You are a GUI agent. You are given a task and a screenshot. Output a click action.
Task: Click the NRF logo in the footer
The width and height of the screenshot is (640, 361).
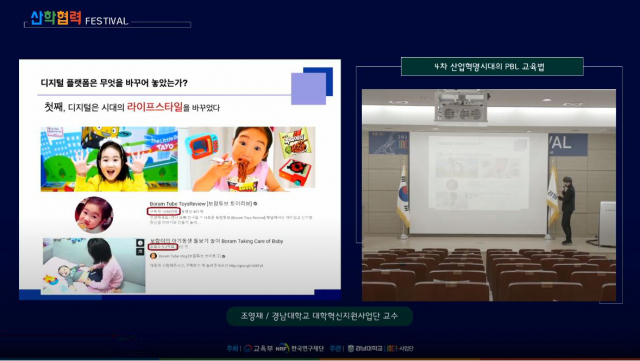pyautogui.click(x=282, y=348)
